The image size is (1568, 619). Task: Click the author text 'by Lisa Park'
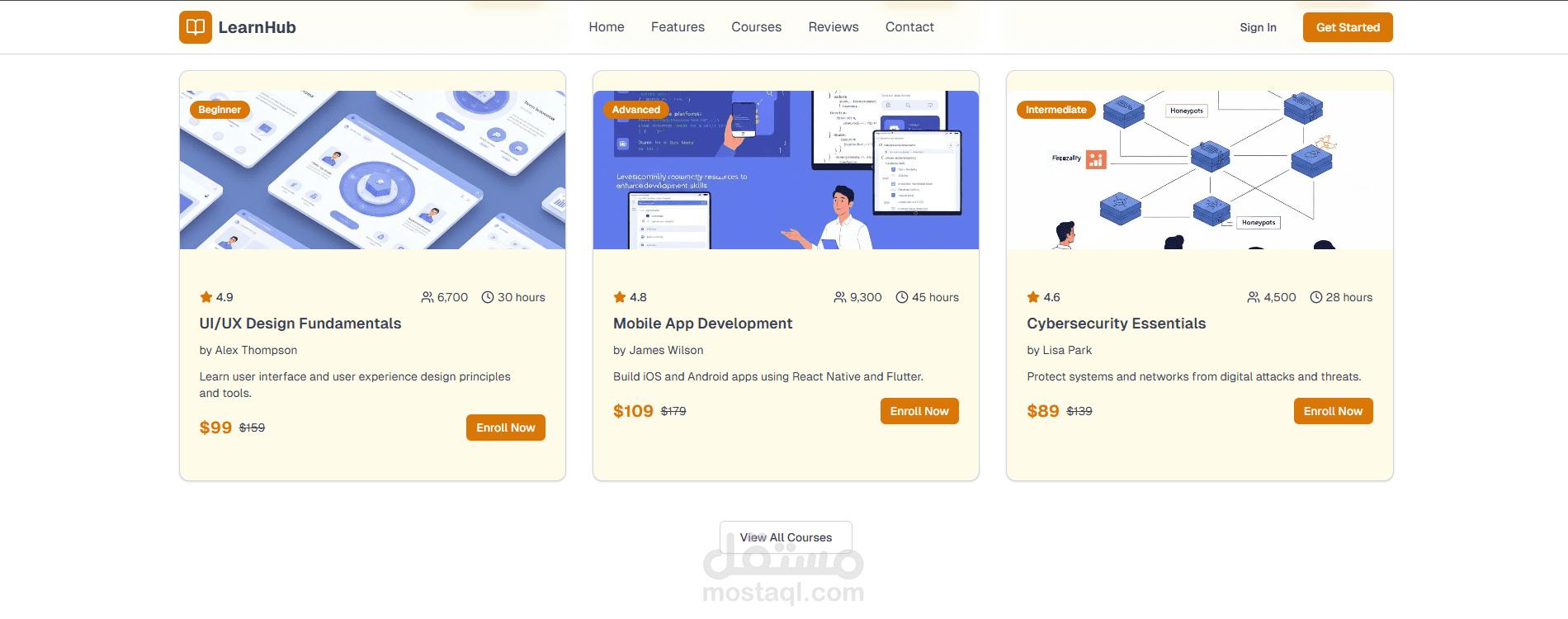click(x=1059, y=350)
